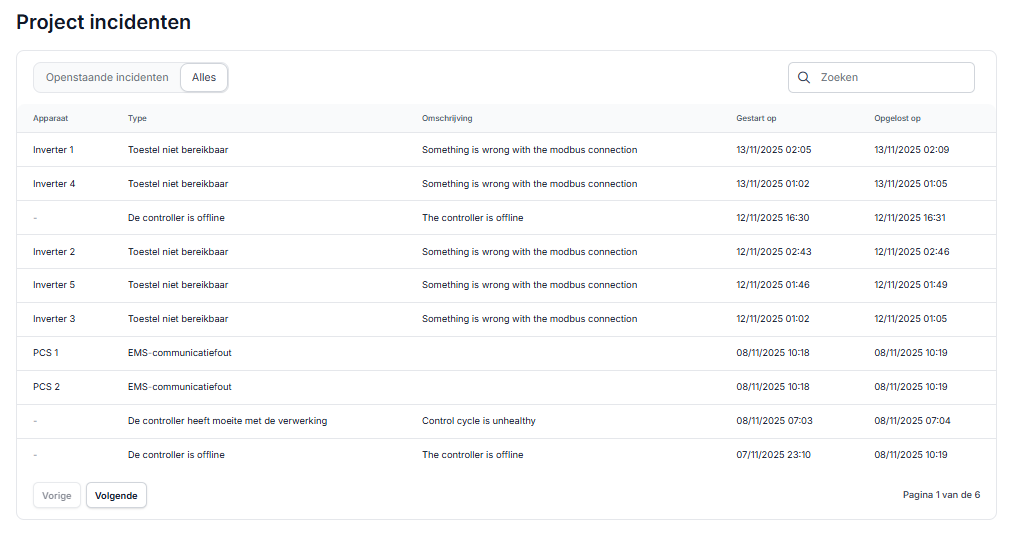Select the Inverter 4 incident row
The width and height of the screenshot is (1029, 541).
pos(53,184)
